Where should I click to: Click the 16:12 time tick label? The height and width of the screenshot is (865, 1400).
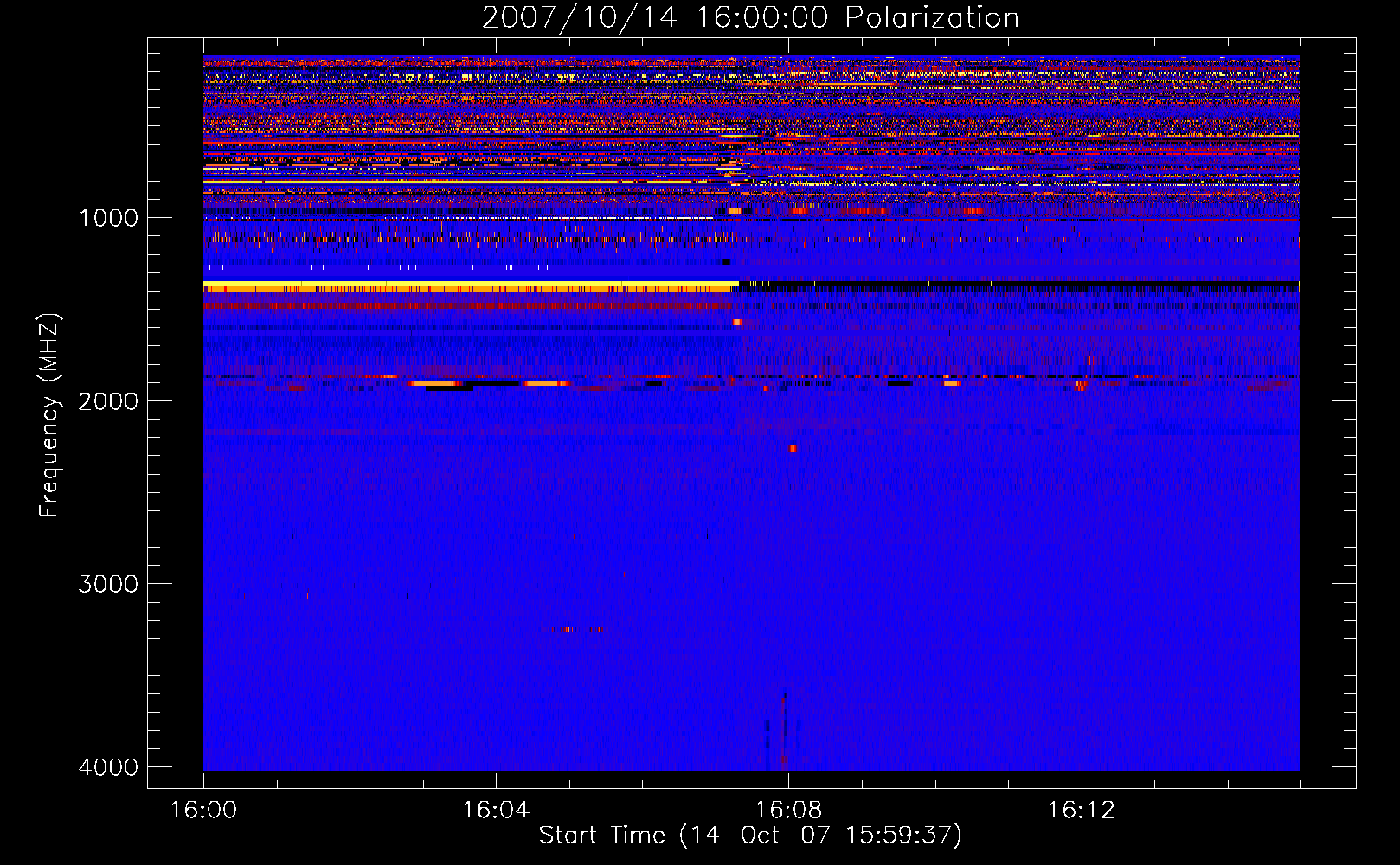tap(1081, 811)
